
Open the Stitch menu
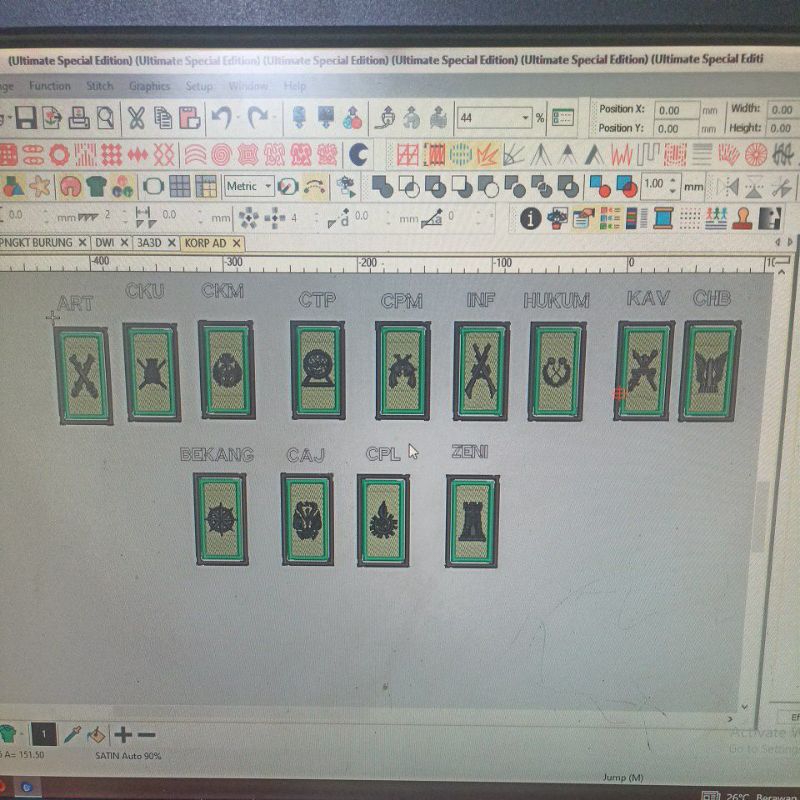point(99,86)
